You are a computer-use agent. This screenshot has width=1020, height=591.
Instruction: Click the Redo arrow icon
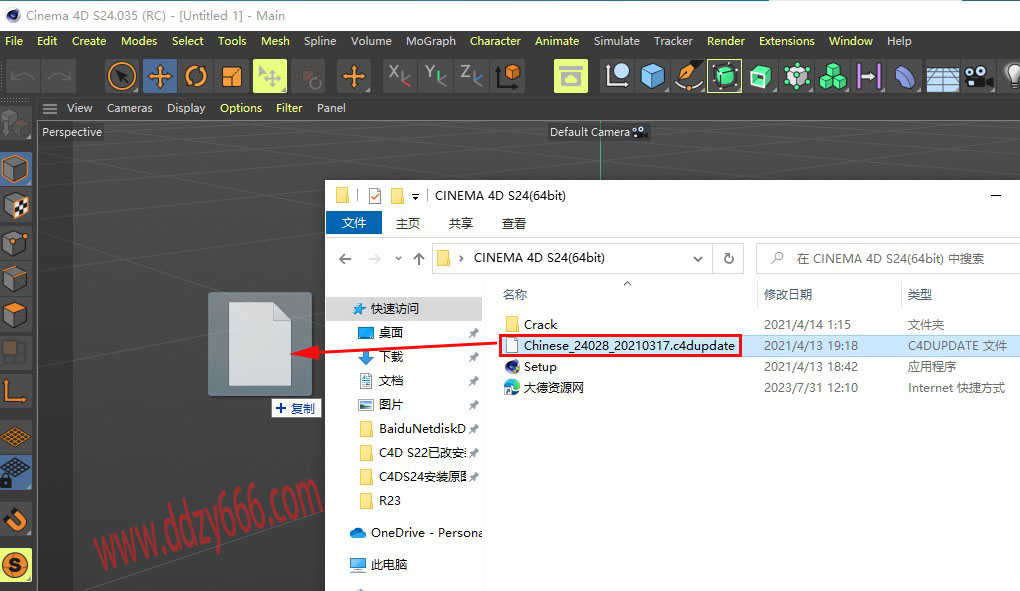59,77
